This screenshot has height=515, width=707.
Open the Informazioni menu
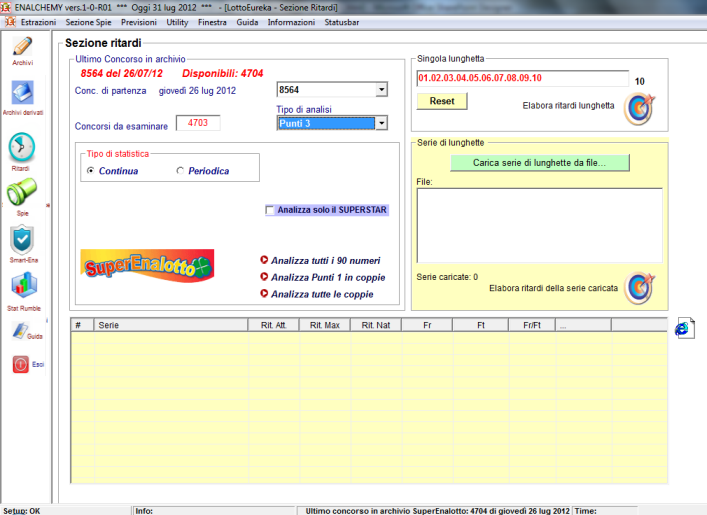coord(291,22)
